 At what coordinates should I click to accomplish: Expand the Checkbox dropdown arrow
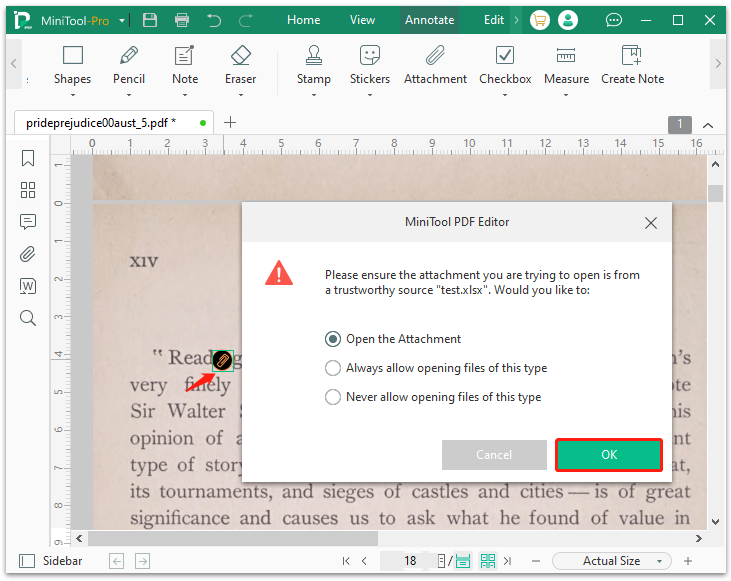pos(505,95)
